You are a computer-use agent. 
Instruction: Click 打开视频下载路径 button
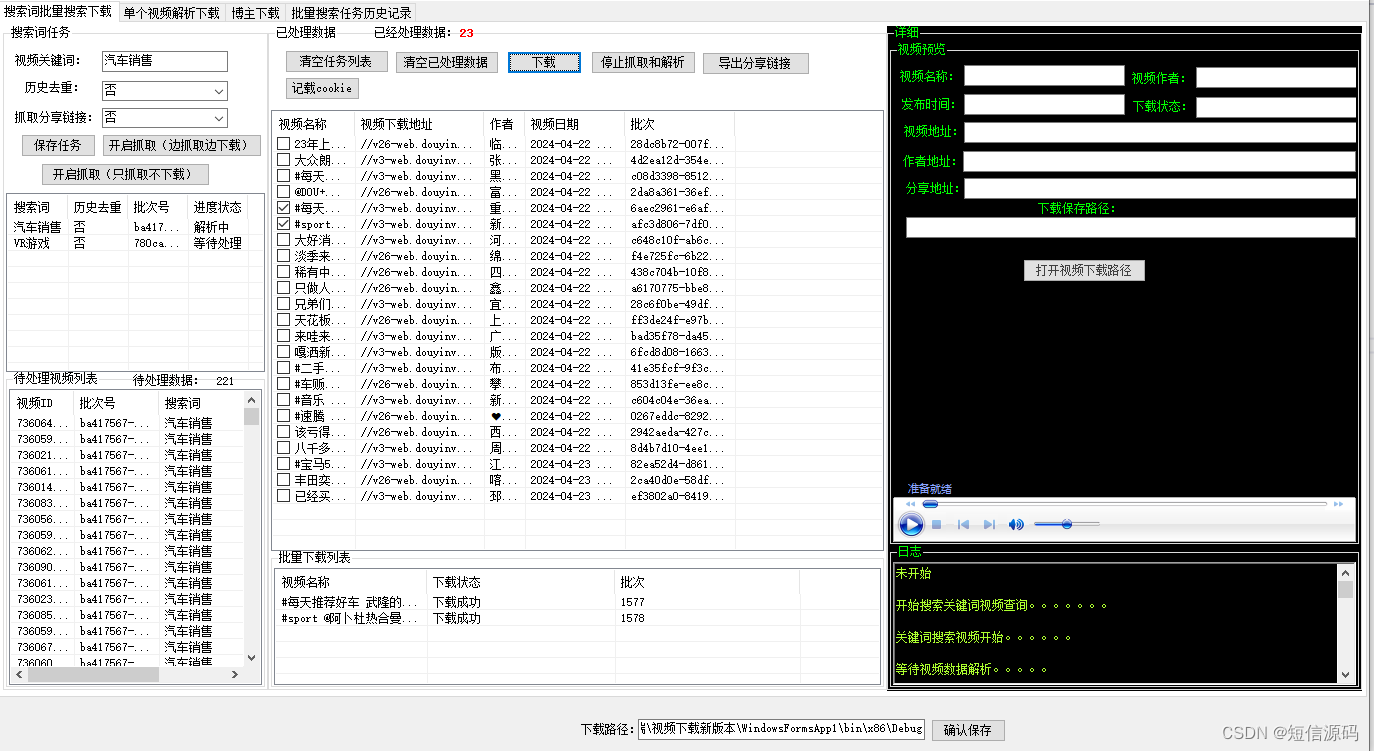[x=1084, y=270]
